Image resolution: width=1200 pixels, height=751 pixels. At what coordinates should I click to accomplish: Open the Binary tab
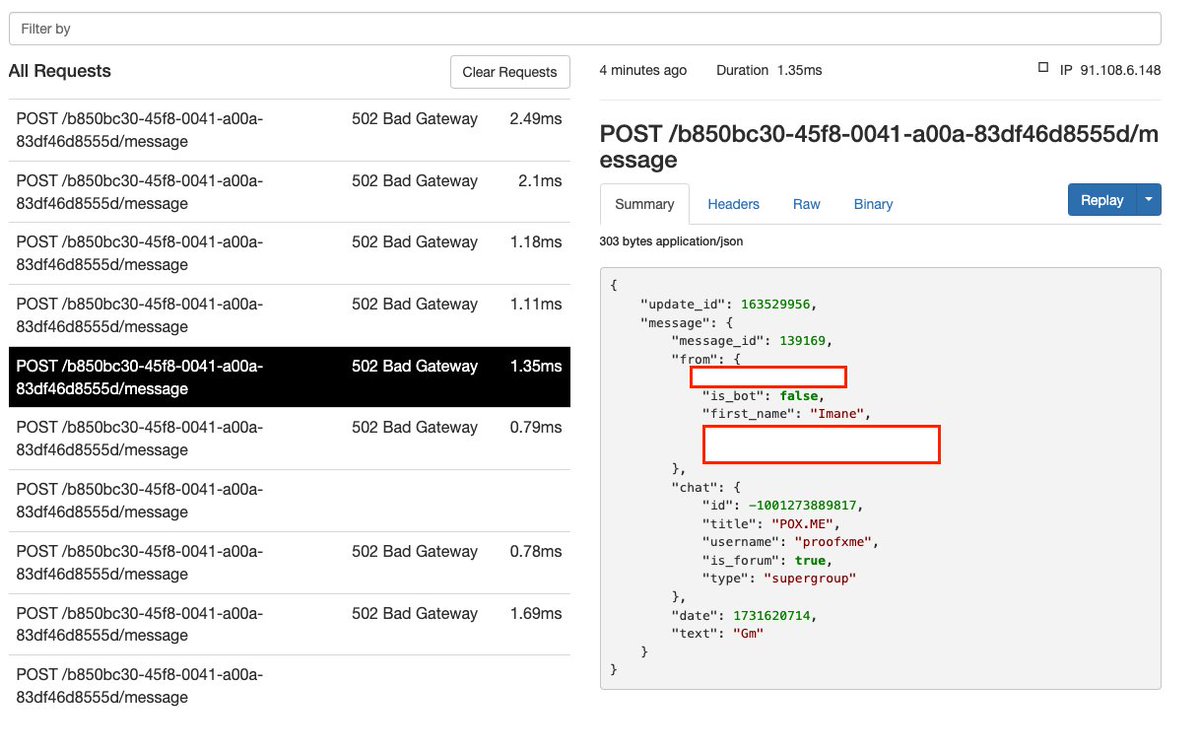click(x=873, y=204)
